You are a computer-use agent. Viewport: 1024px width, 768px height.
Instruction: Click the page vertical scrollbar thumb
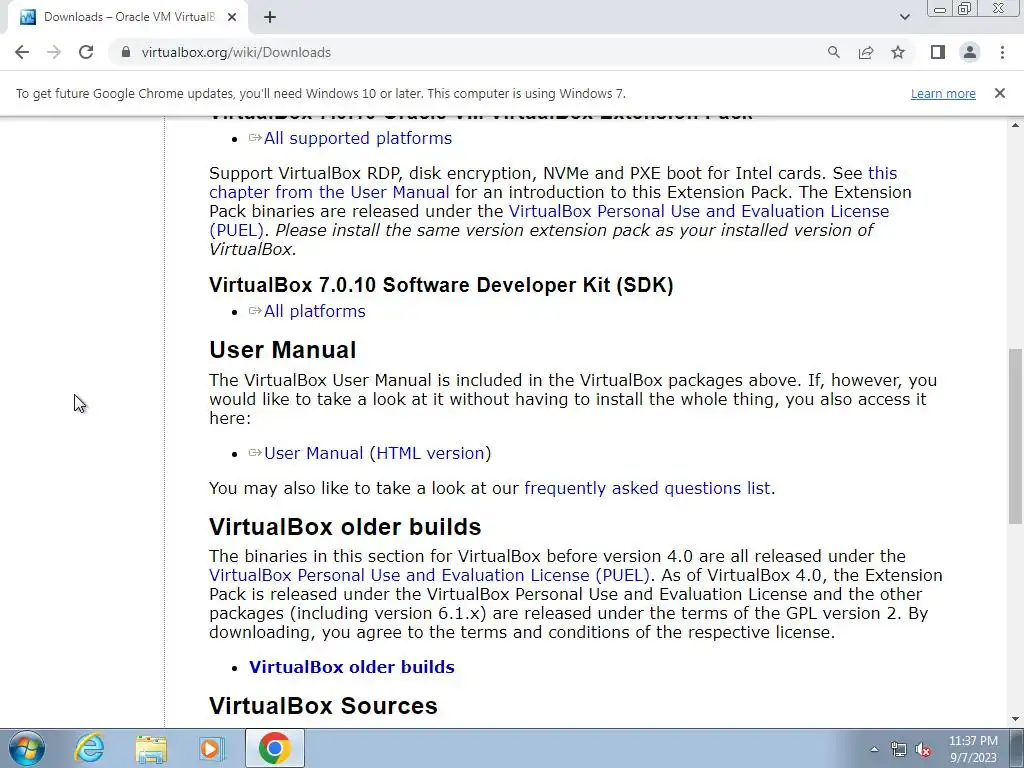[x=1015, y=436]
